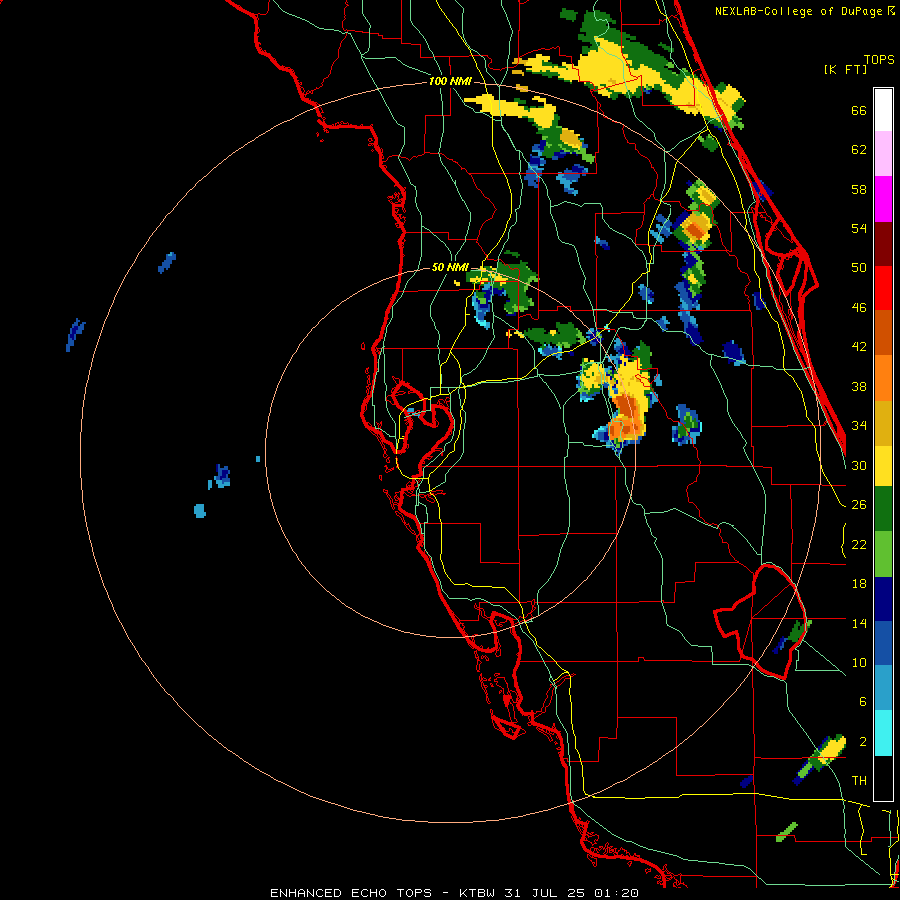
Task: Click the legend value 2
Action: [x=863, y=742]
